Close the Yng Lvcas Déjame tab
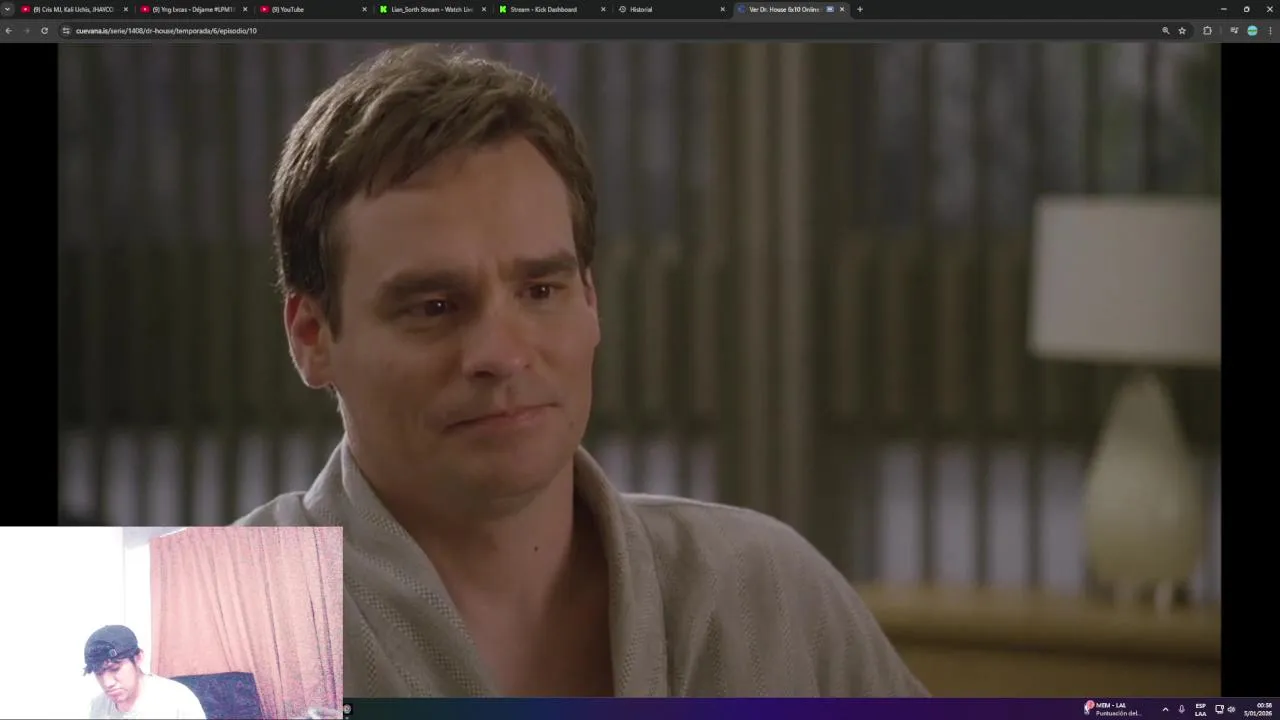 tap(245, 9)
